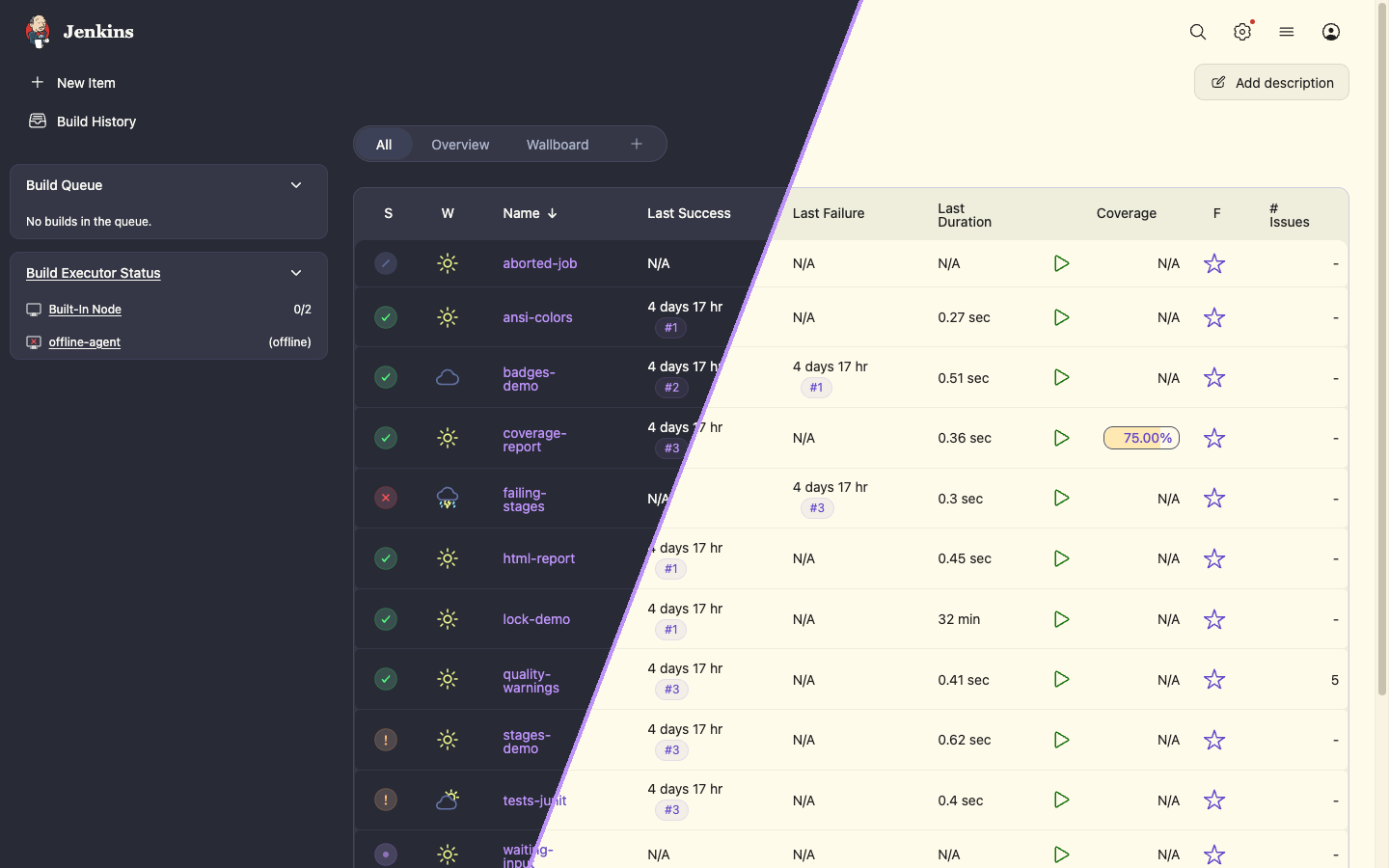Toggle favorite star for html-report

(x=1214, y=558)
